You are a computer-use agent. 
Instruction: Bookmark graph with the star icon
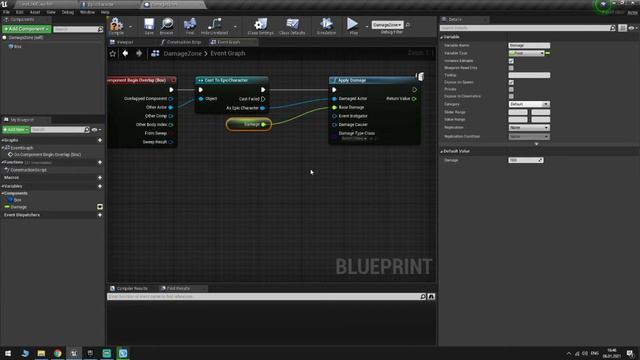[113, 53]
